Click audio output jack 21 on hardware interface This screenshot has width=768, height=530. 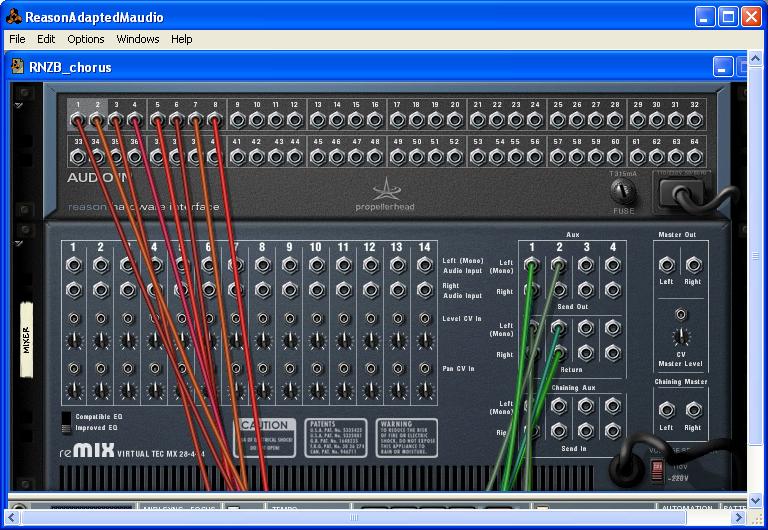(x=478, y=120)
